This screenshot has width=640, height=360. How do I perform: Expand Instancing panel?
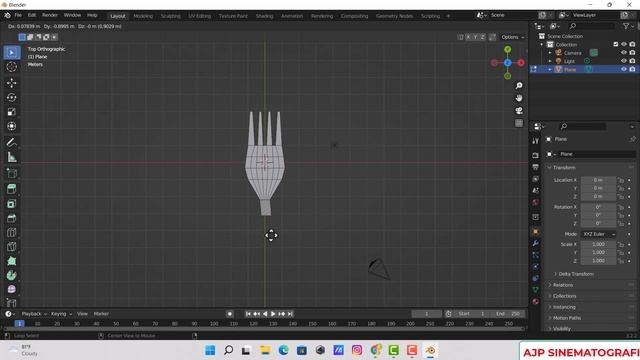[564, 307]
